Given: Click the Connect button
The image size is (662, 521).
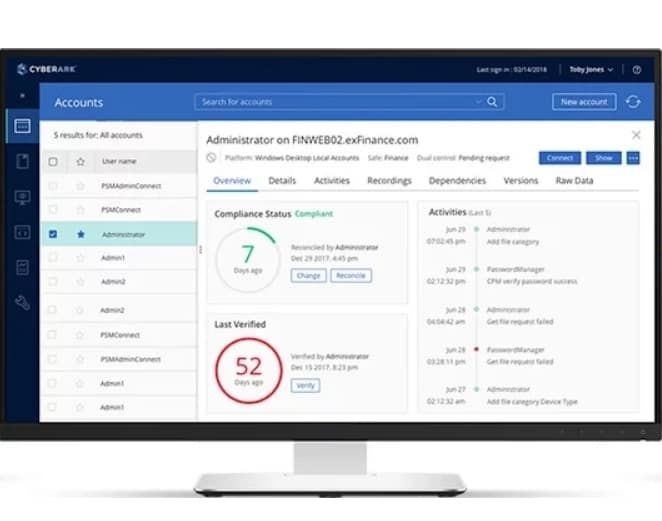Looking at the screenshot, I should (560, 158).
